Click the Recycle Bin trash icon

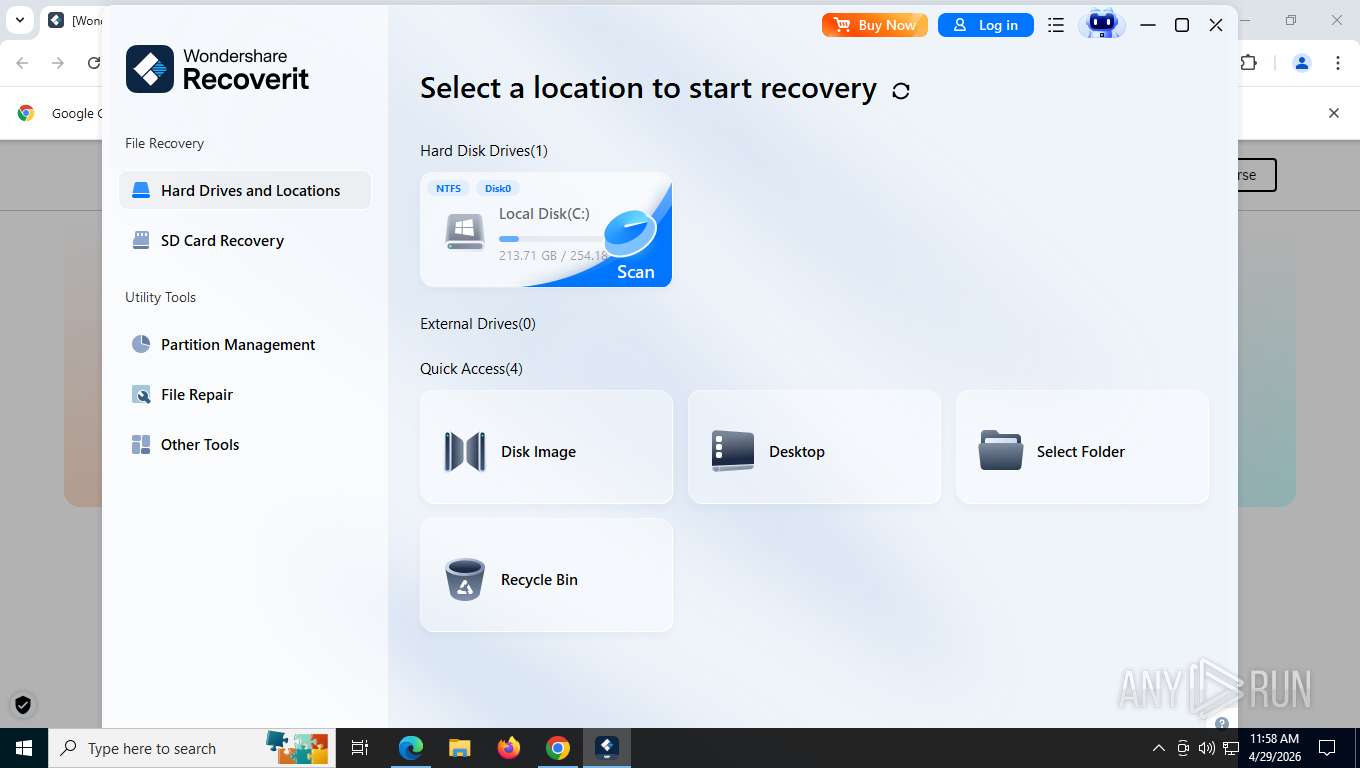pyautogui.click(x=465, y=579)
